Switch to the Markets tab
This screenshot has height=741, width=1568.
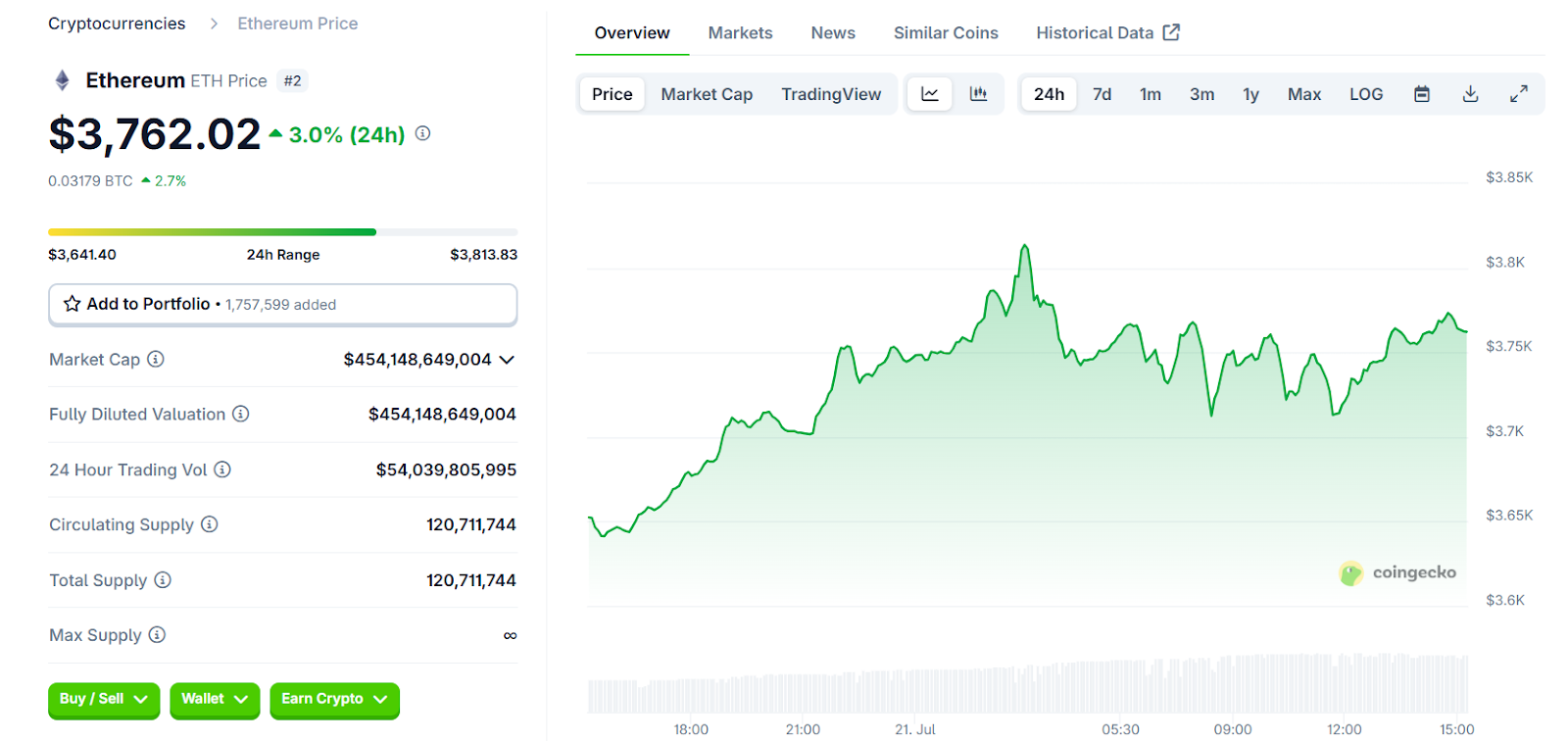pyautogui.click(x=740, y=33)
